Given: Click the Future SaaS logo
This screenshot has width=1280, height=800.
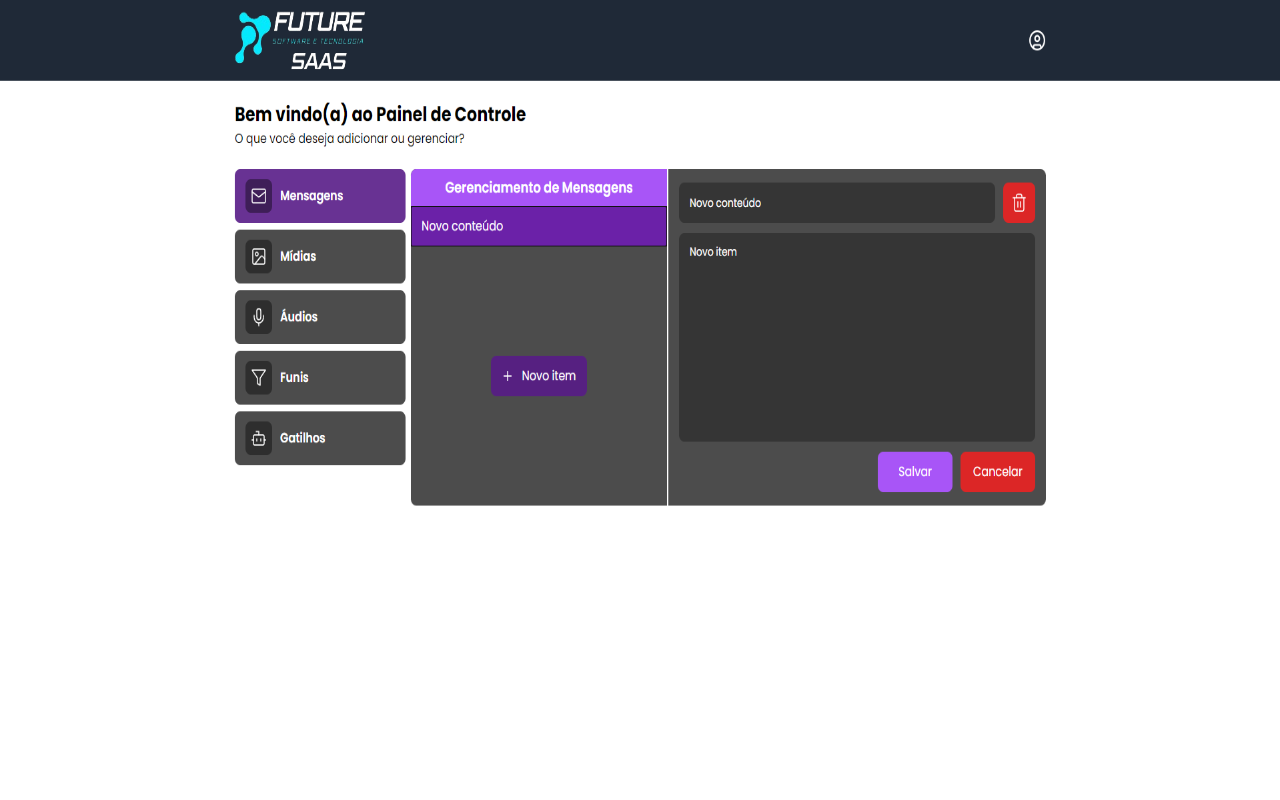Looking at the screenshot, I should 300,40.
